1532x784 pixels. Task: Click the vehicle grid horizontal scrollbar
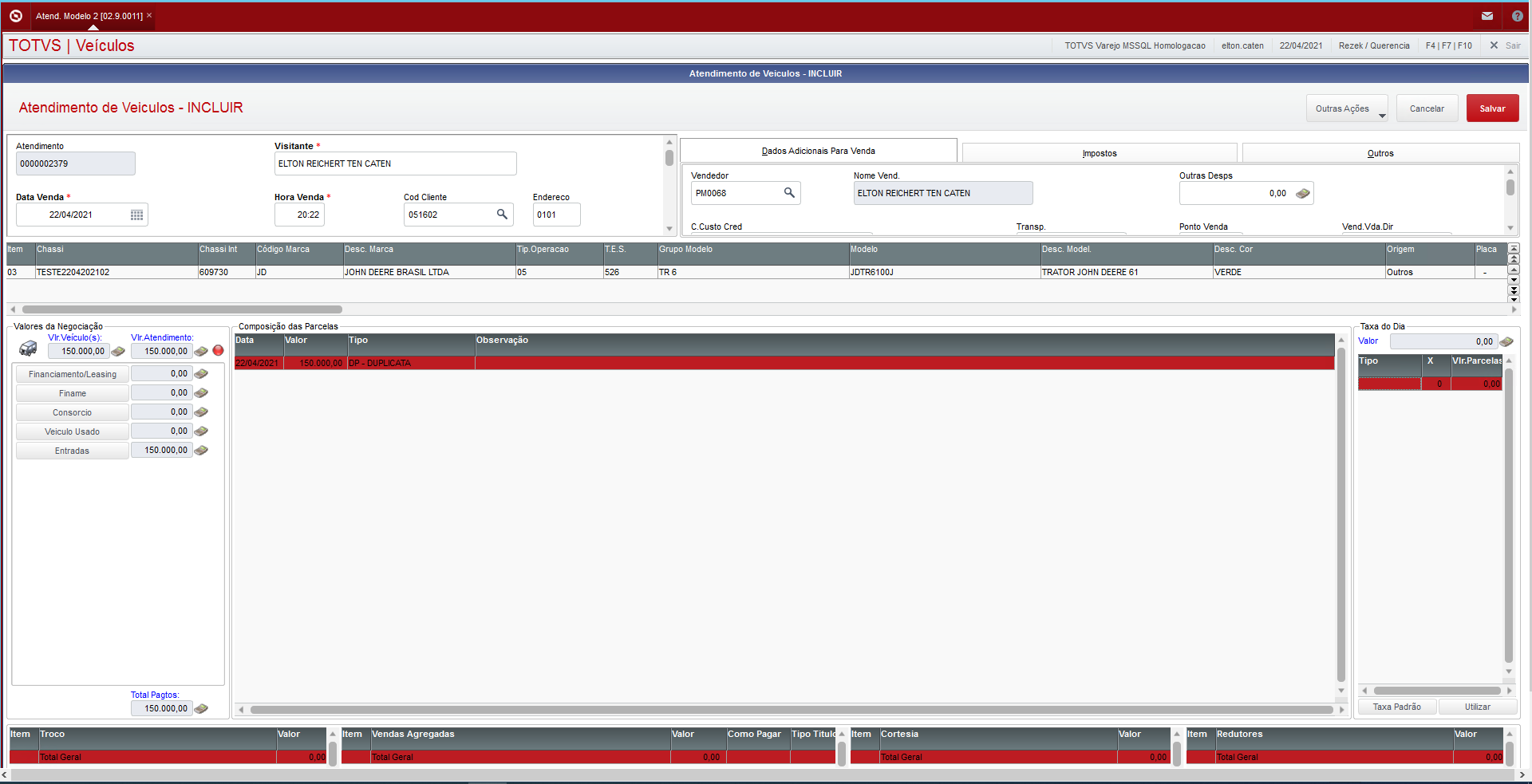[182, 309]
